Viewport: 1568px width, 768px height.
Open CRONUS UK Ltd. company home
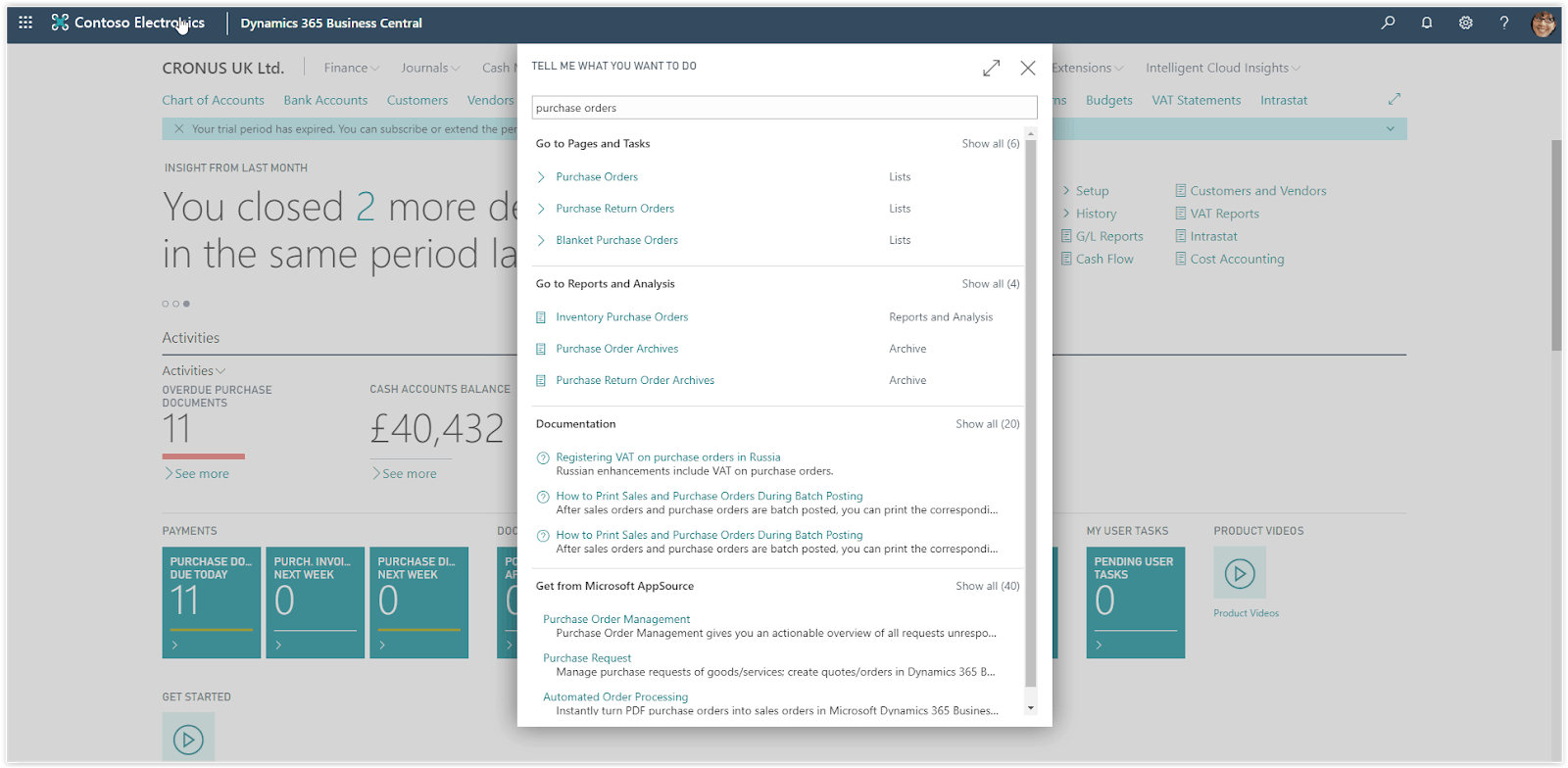point(222,68)
